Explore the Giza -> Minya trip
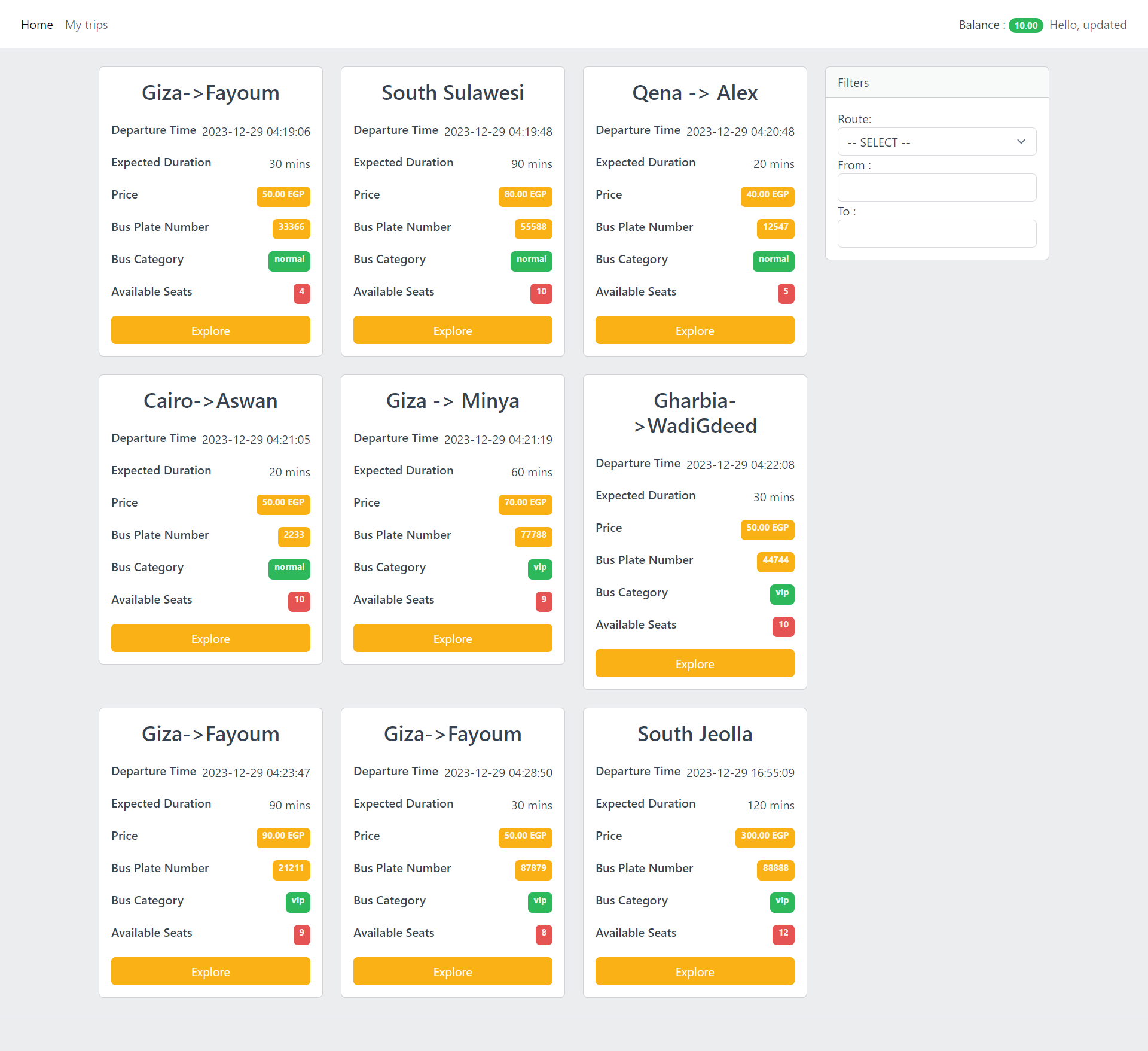This screenshot has height=1051, width=1148. pos(453,638)
